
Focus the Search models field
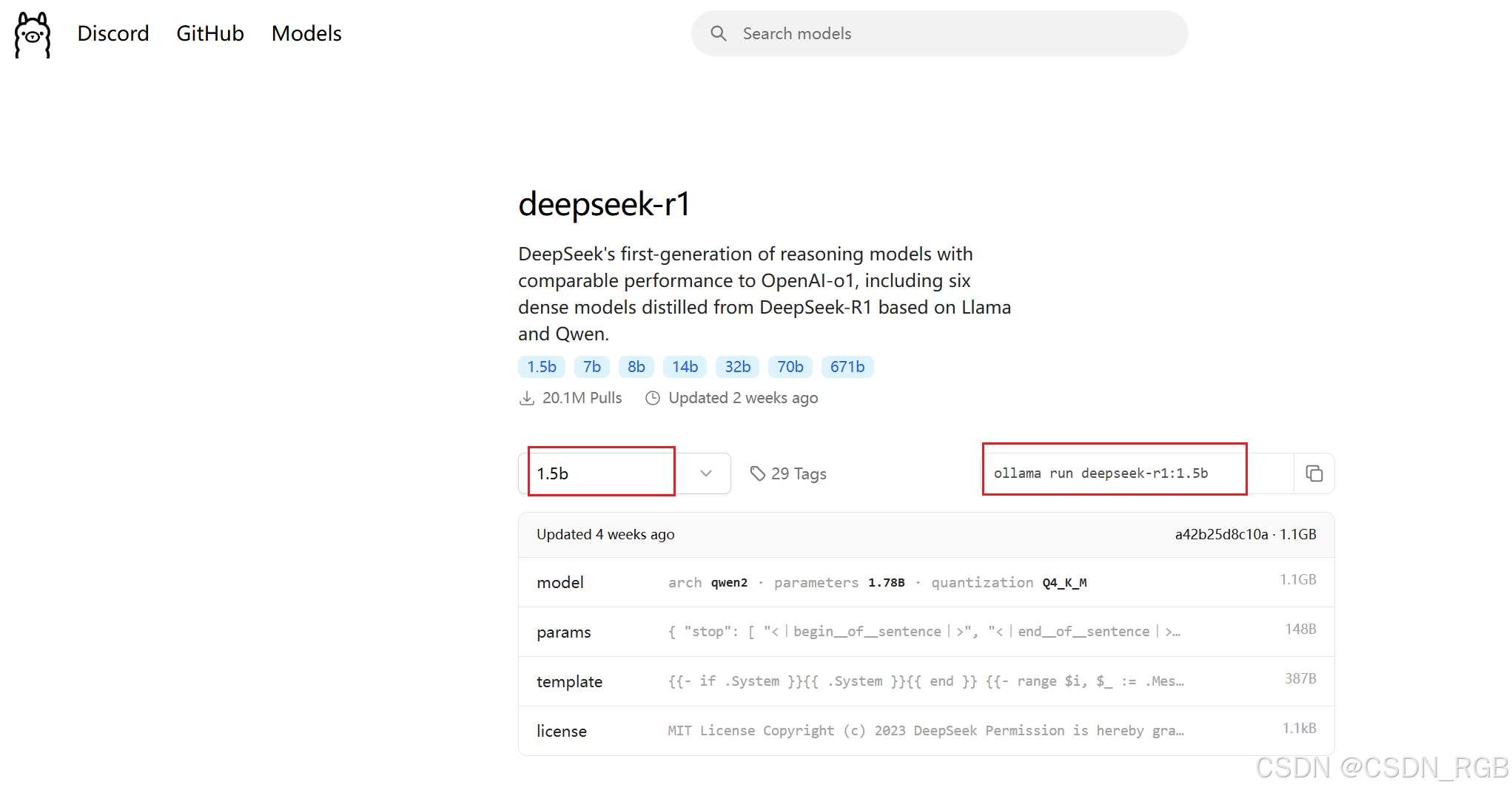click(939, 33)
